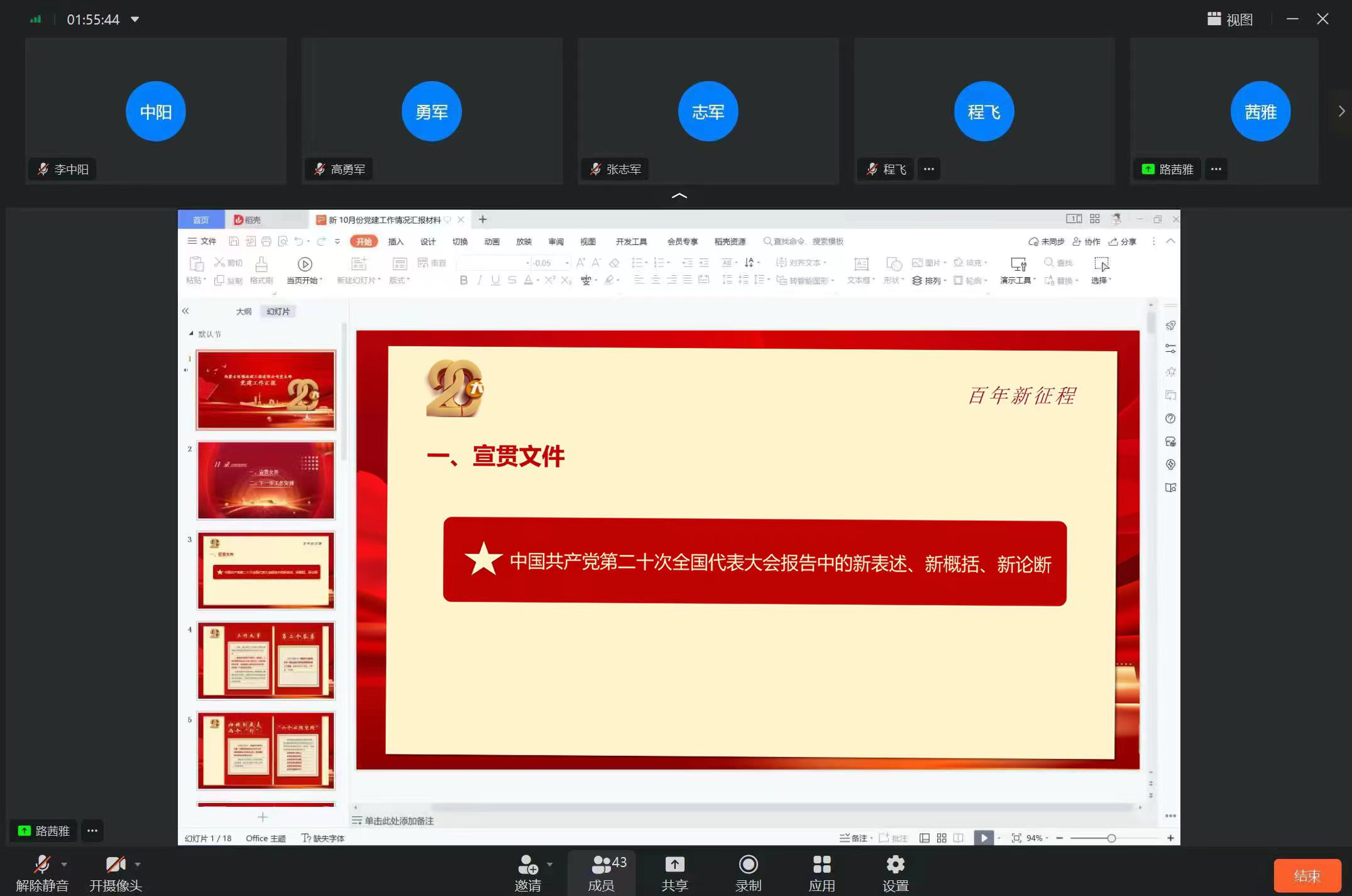1352x896 pixels.
Task: Open the 演示工具 presentation tools icon
Action: coord(1018,265)
